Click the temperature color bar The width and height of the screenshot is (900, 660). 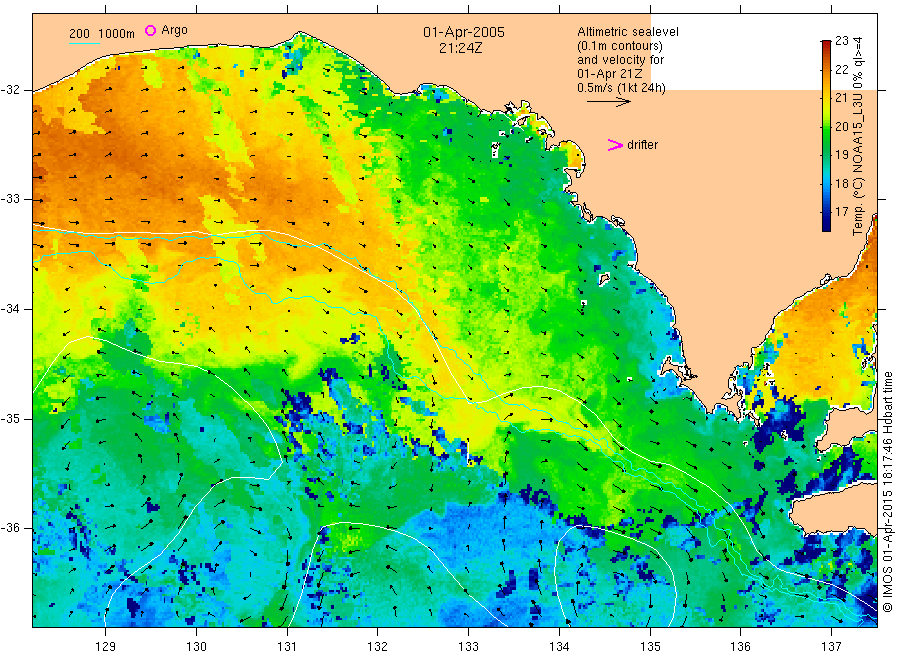pyautogui.click(x=826, y=135)
